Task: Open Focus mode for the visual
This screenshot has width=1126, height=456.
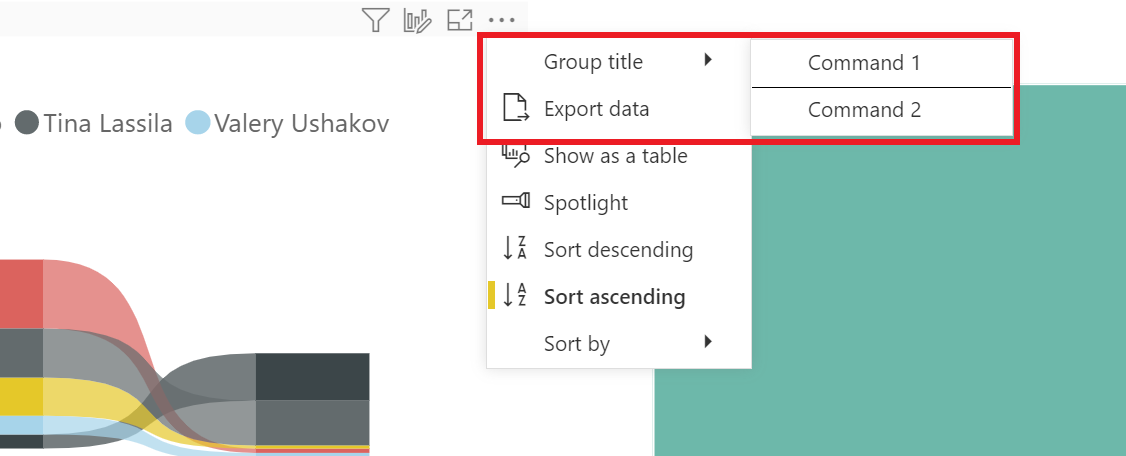Action: coord(459,19)
